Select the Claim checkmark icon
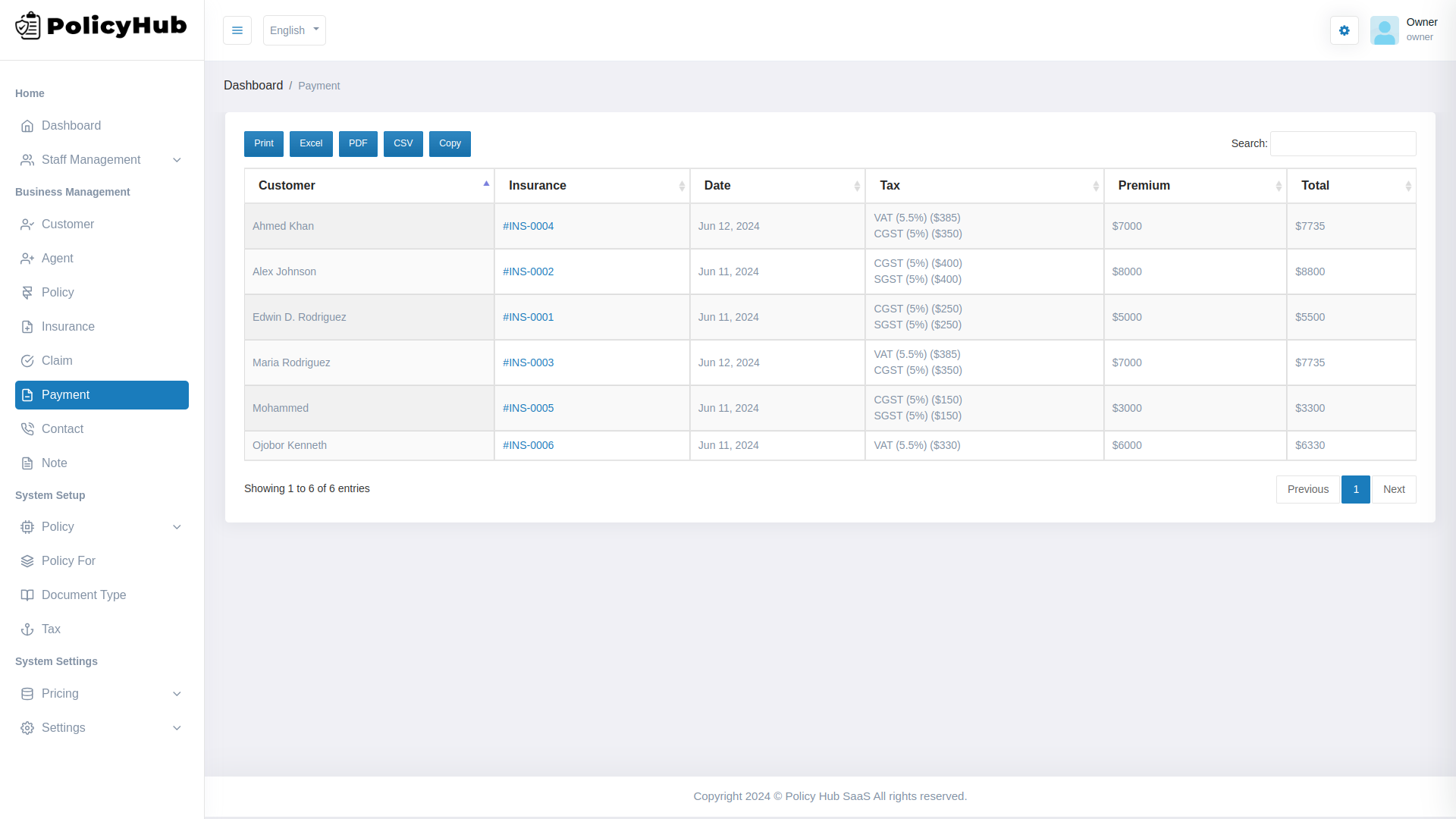Screen dimensions: 1456x819 [28, 360]
